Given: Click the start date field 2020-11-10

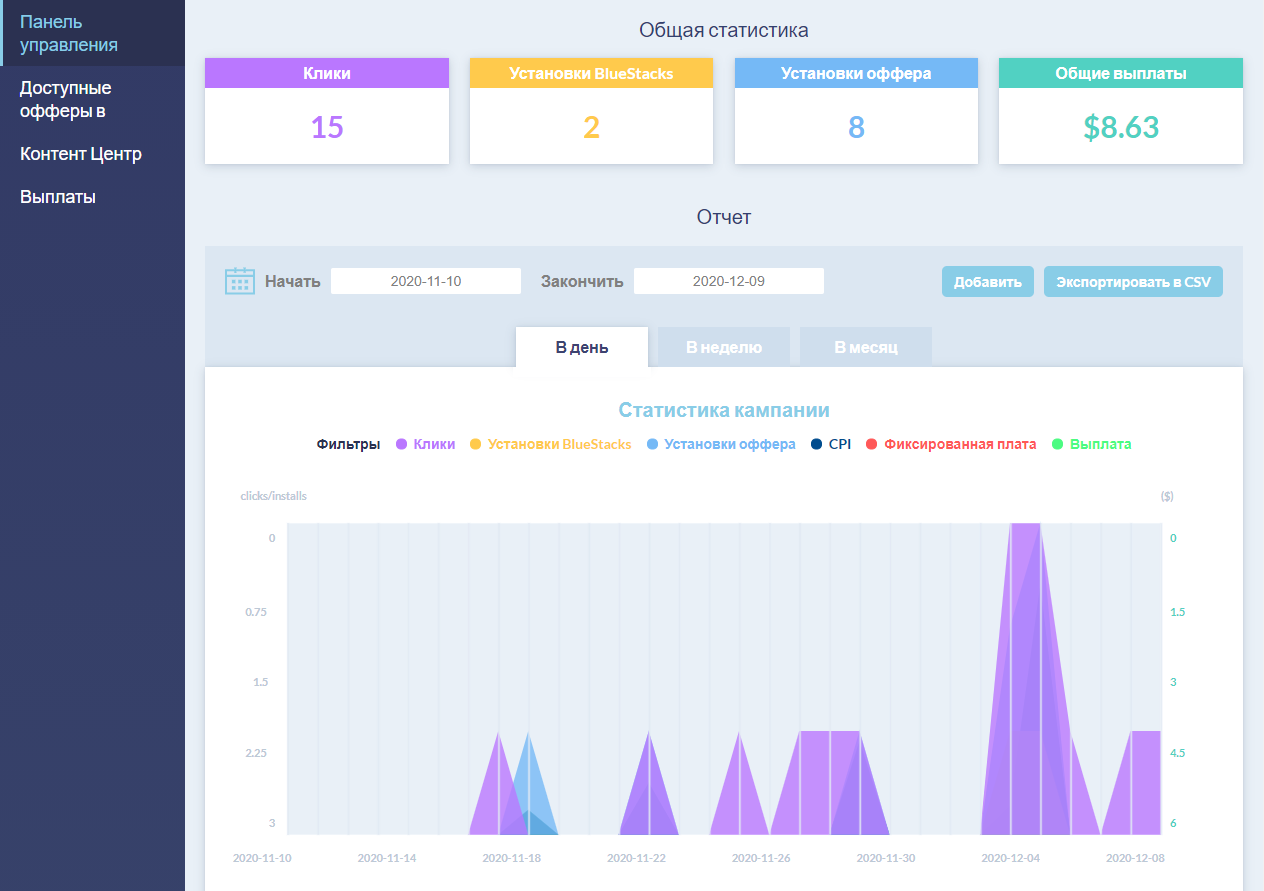Looking at the screenshot, I should pos(426,281).
